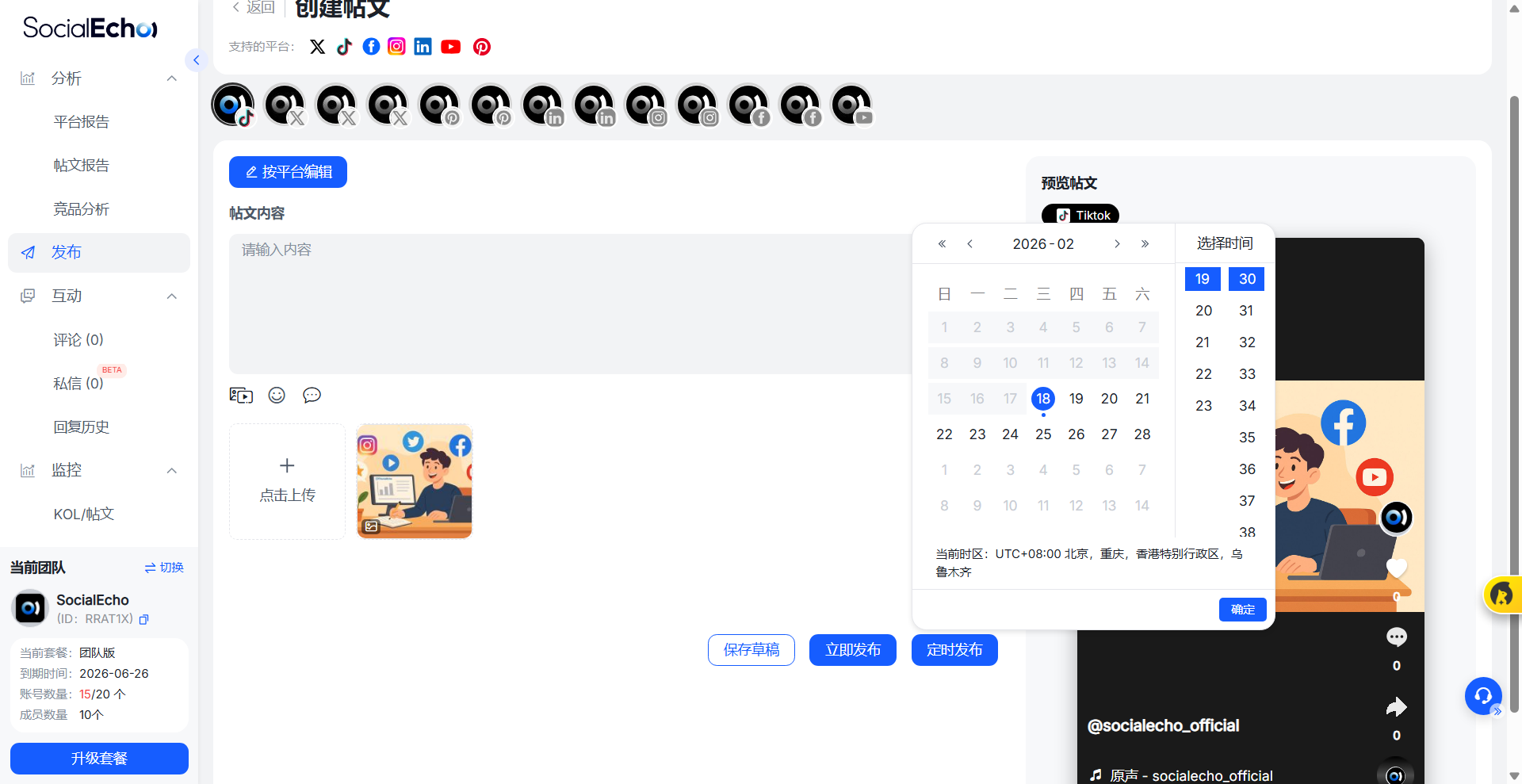Go to next month in the date picker
This screenshot has width=1522, height=784.
click(1117, 243)
